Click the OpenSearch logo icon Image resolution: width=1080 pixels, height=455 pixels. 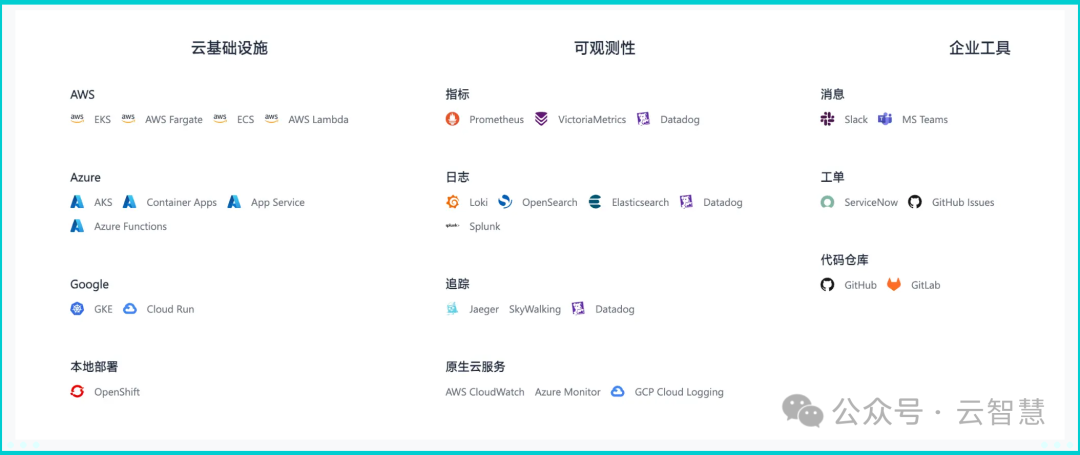(x=505, y=202)
